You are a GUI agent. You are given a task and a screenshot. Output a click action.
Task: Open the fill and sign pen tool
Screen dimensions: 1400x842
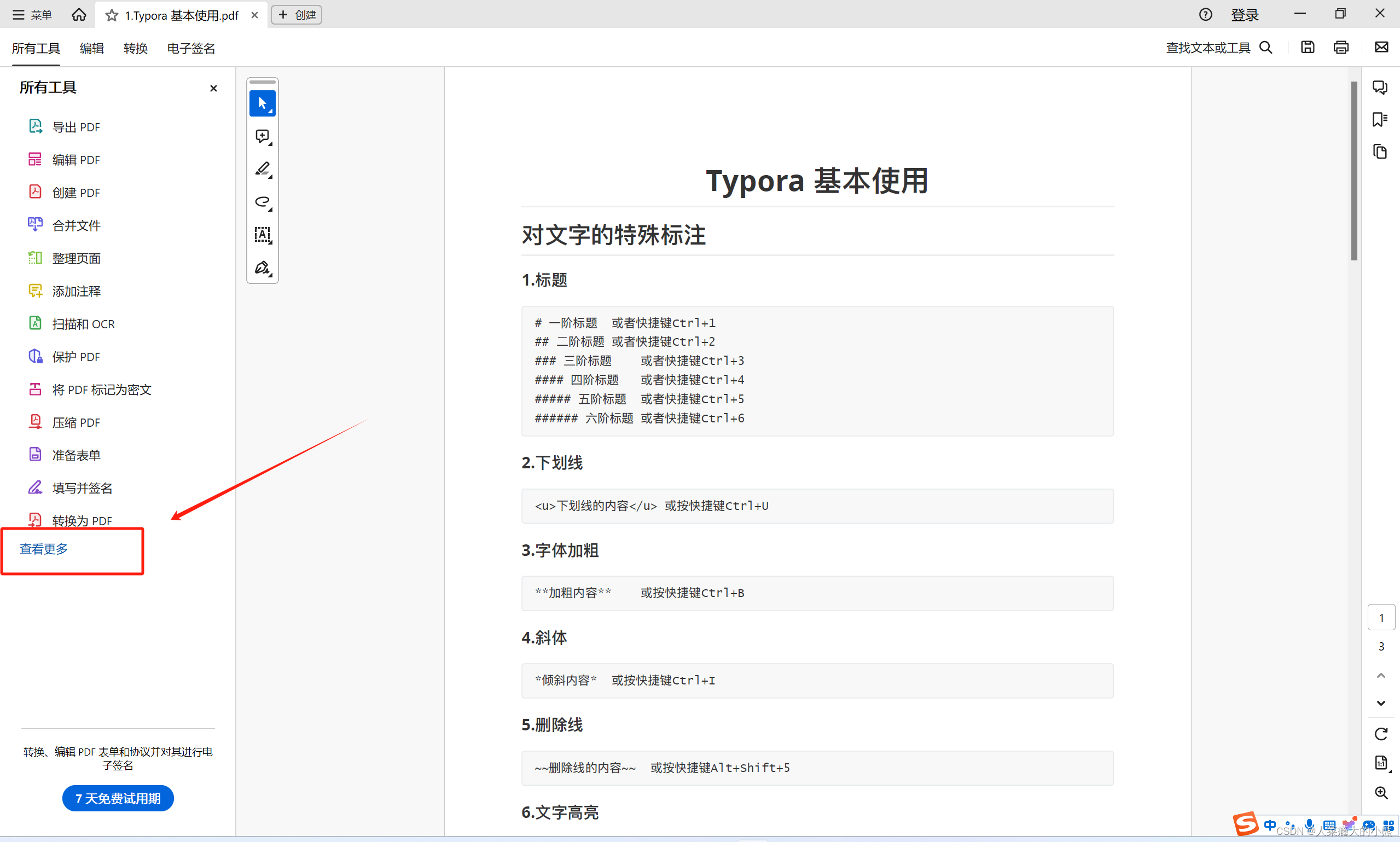pos(262,267)
